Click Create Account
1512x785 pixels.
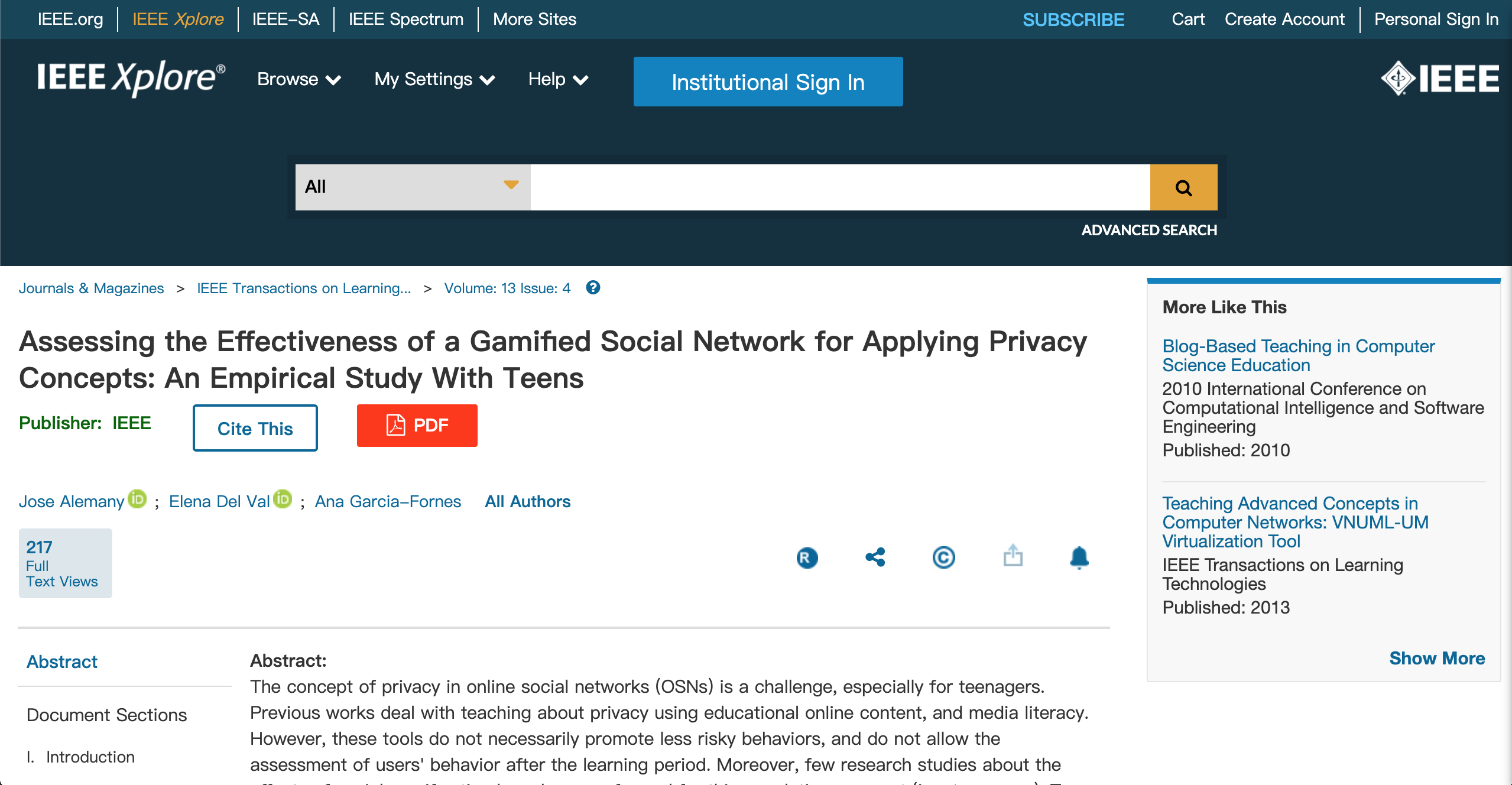(1284, 19)
